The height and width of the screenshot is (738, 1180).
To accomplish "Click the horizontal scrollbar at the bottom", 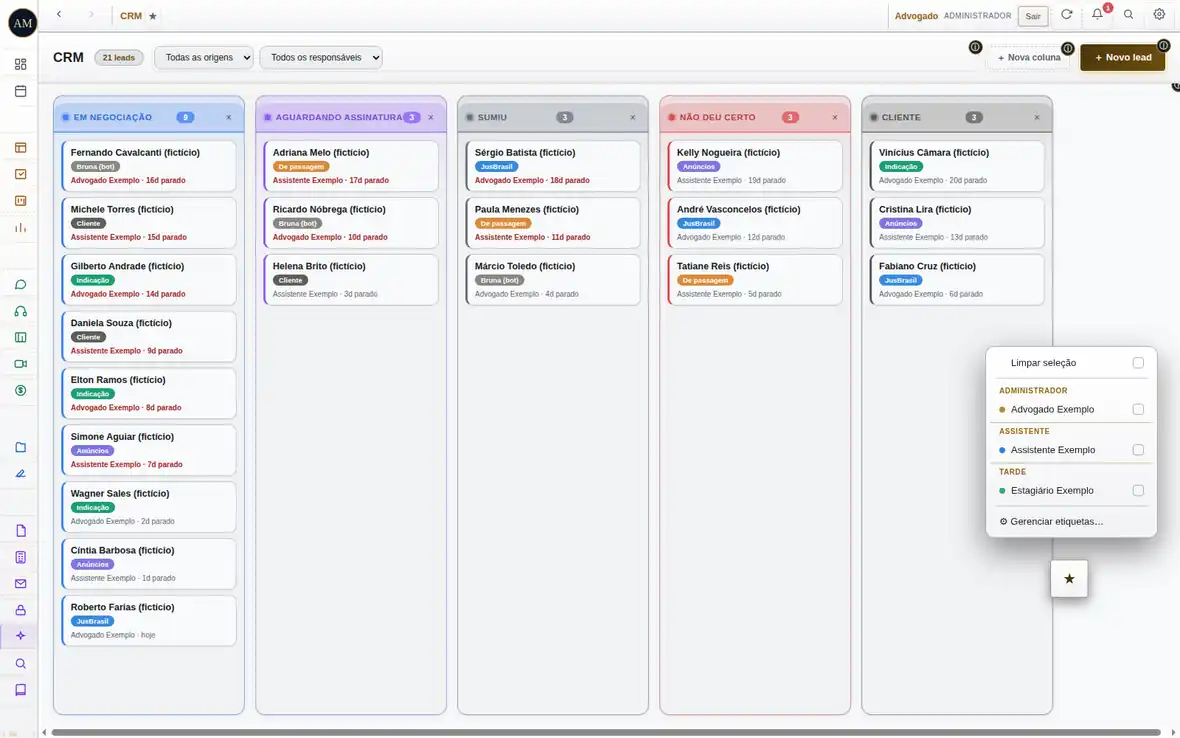I will click(606, 732).
